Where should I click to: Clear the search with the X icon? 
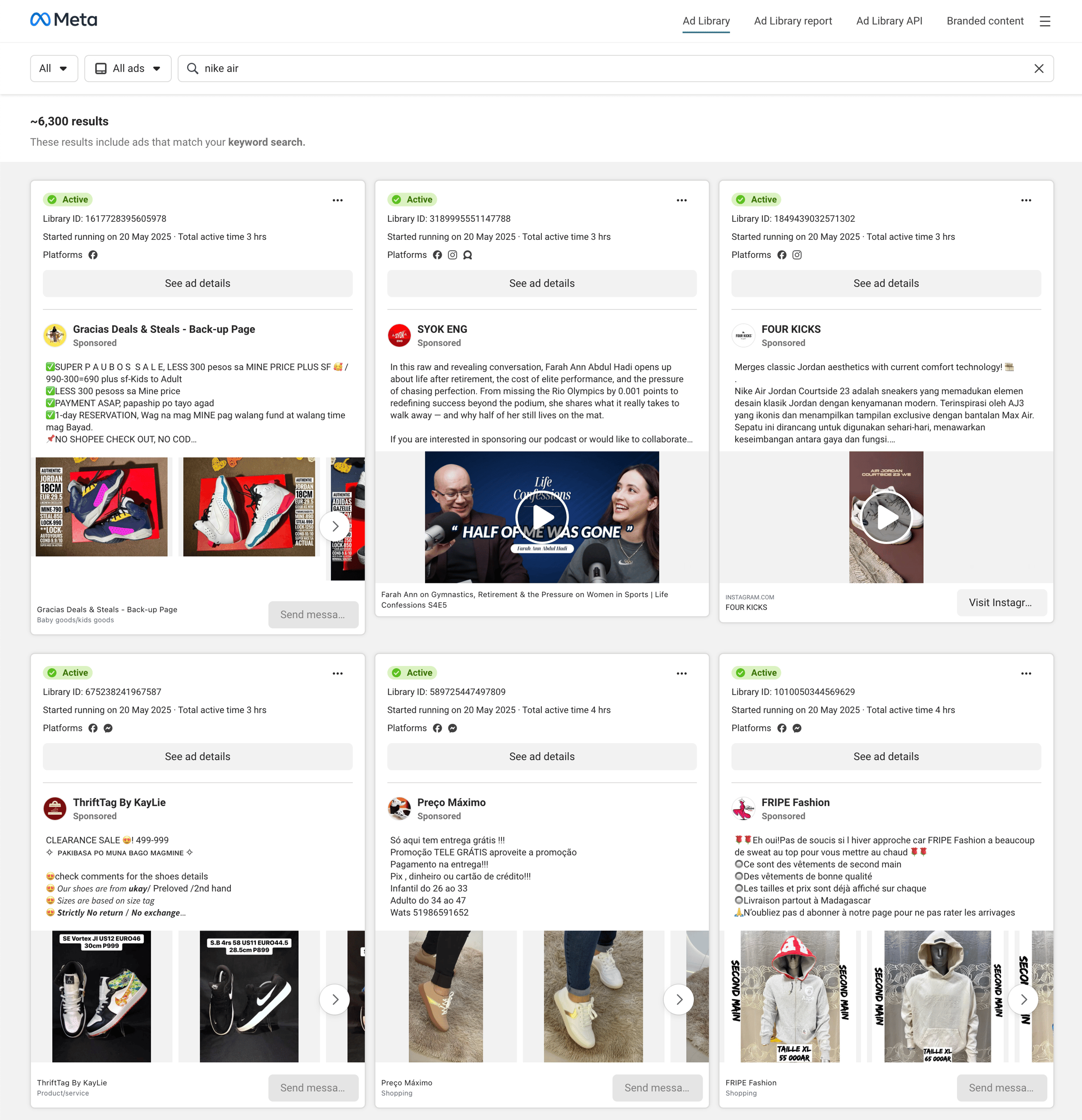pyautogui.click(x=1039, y=69)
